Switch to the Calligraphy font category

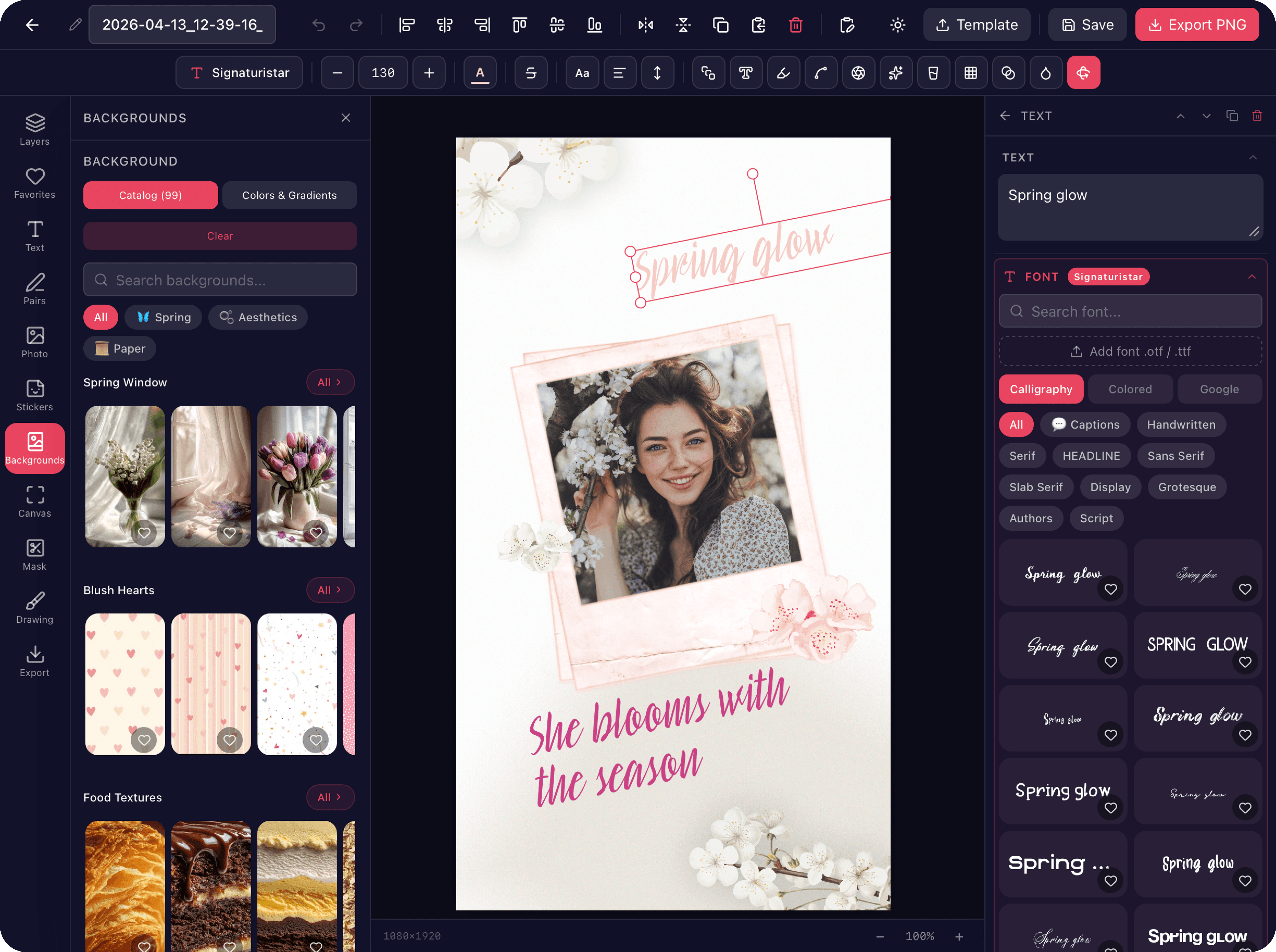(x=1041, y=389)
